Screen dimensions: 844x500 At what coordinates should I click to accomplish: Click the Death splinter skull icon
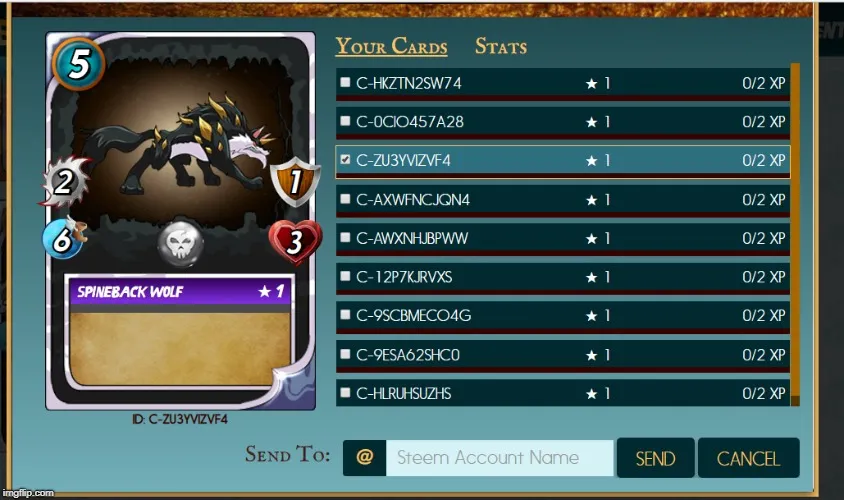click(x=181, y=244)
